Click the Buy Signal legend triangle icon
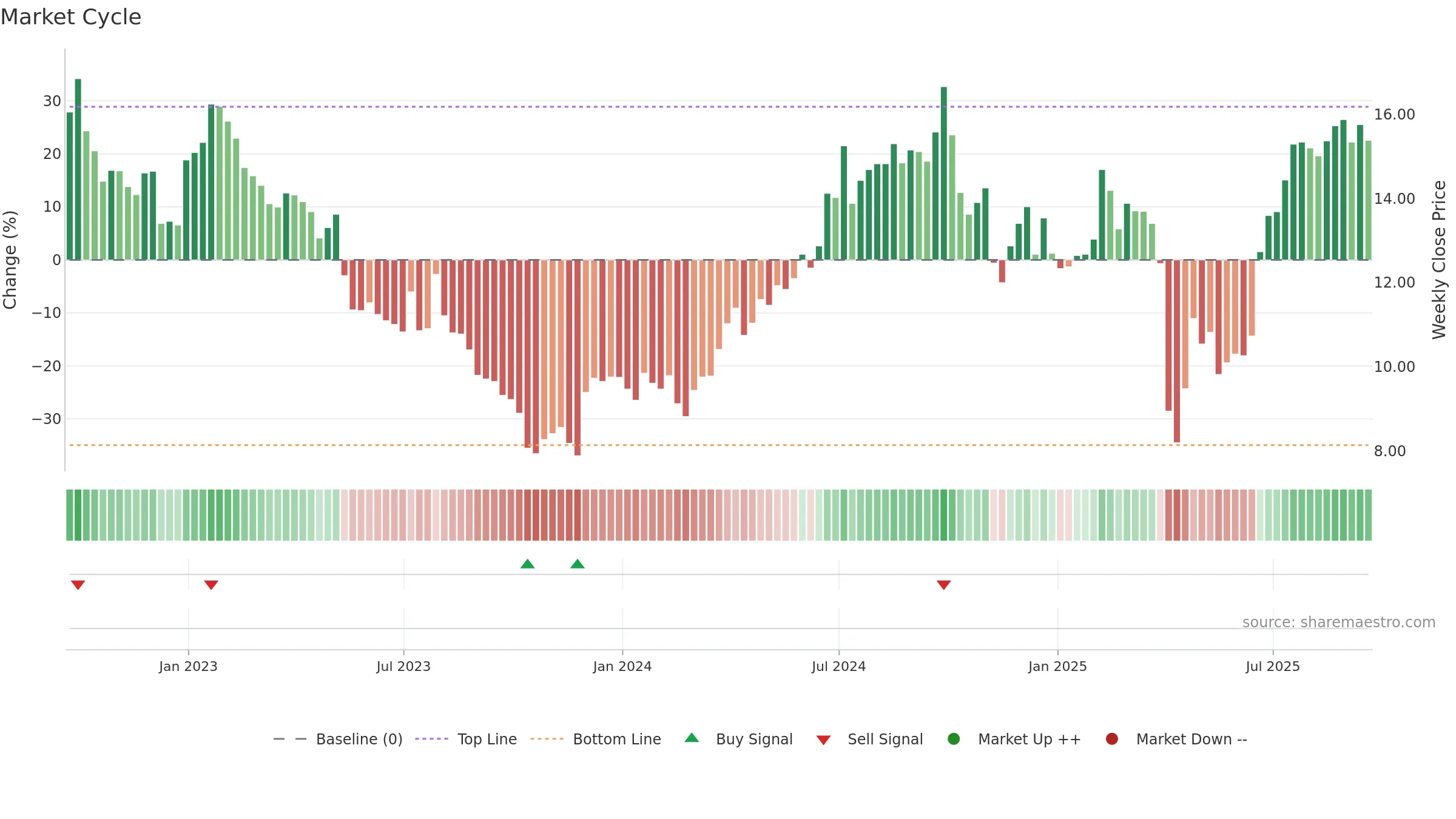 pyautogui.click(x=692, y=738)
